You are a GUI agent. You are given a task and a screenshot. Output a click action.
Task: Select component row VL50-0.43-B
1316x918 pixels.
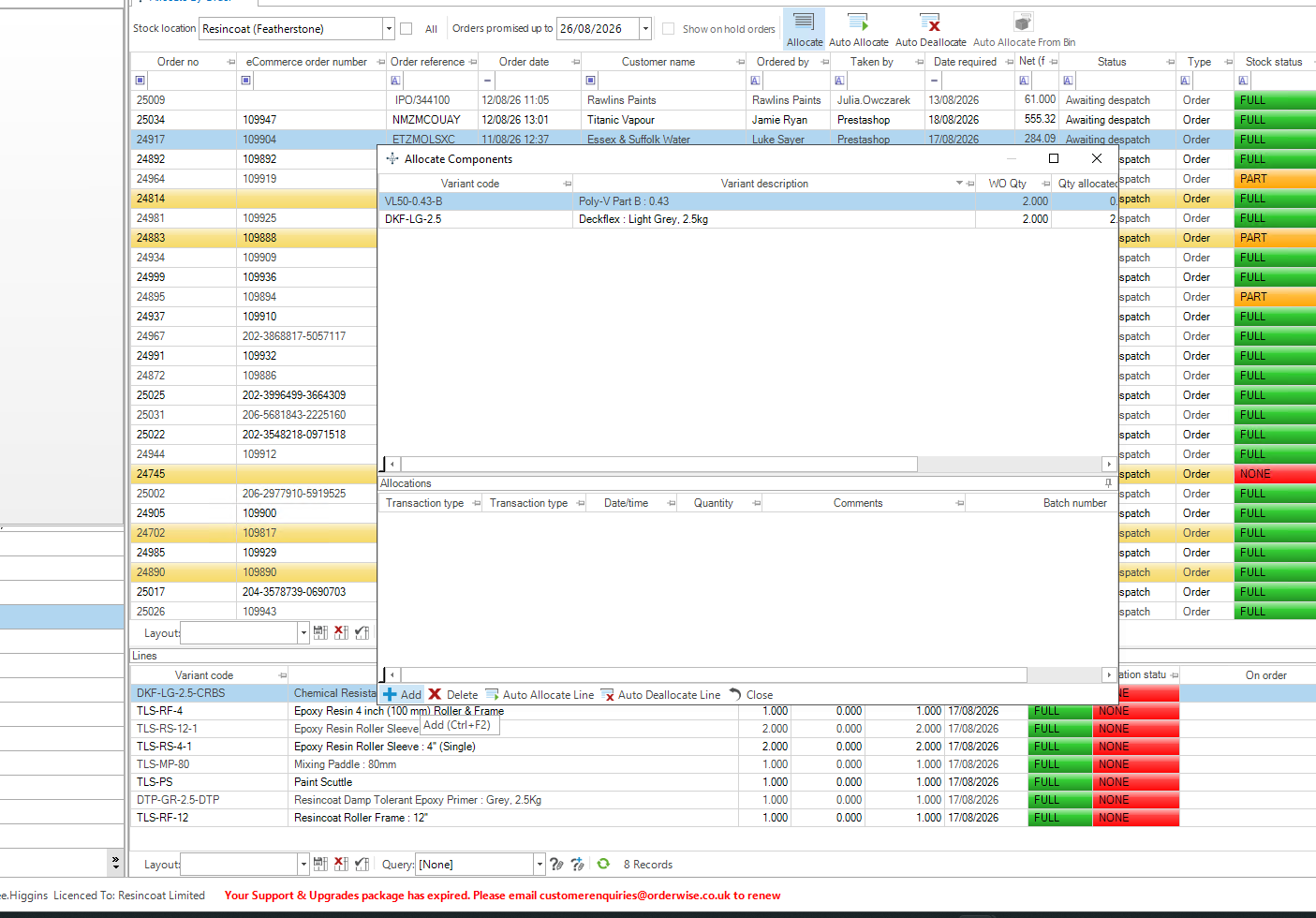click(747, 201)
